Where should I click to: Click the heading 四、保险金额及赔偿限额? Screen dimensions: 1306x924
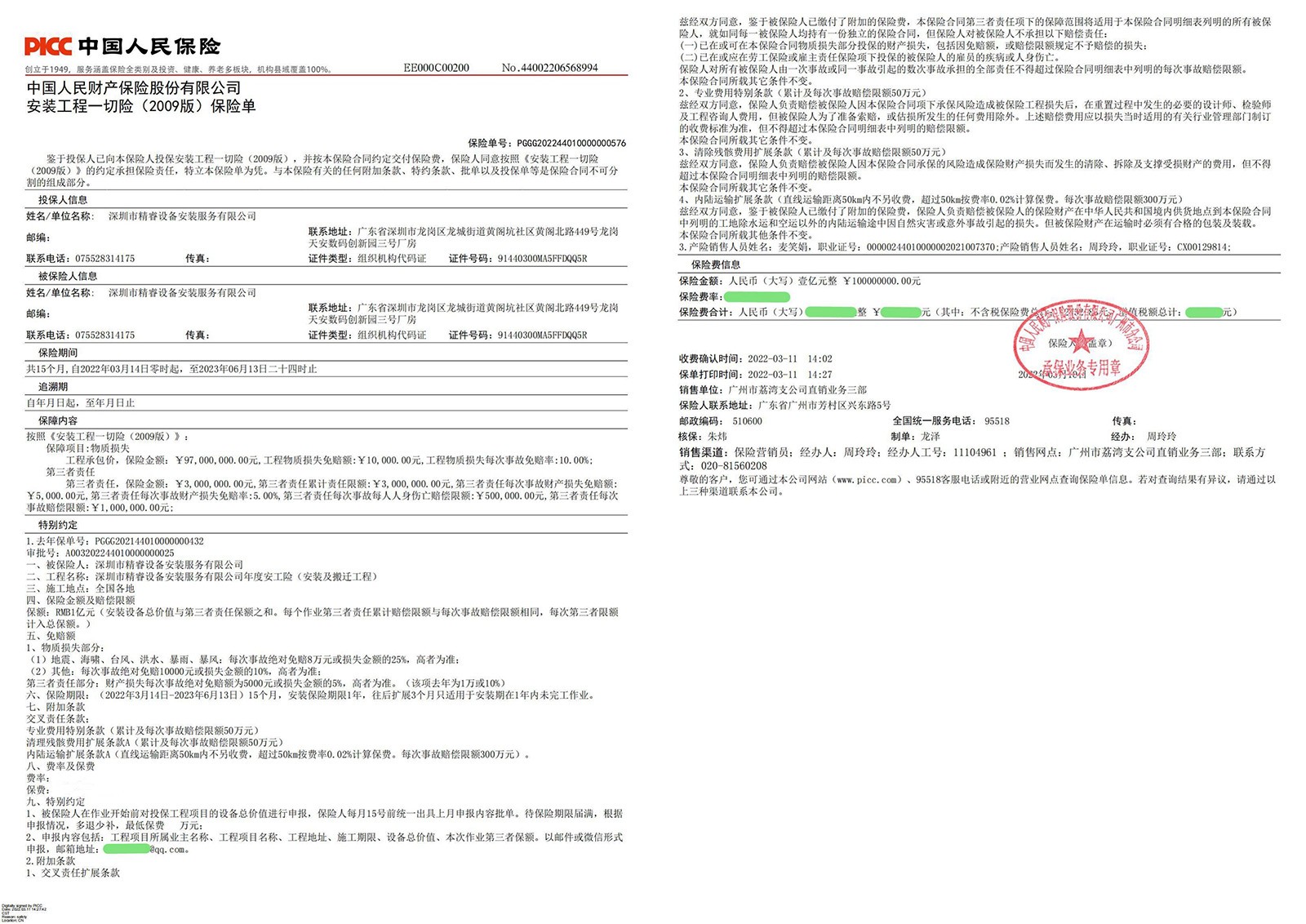point(81,600)
